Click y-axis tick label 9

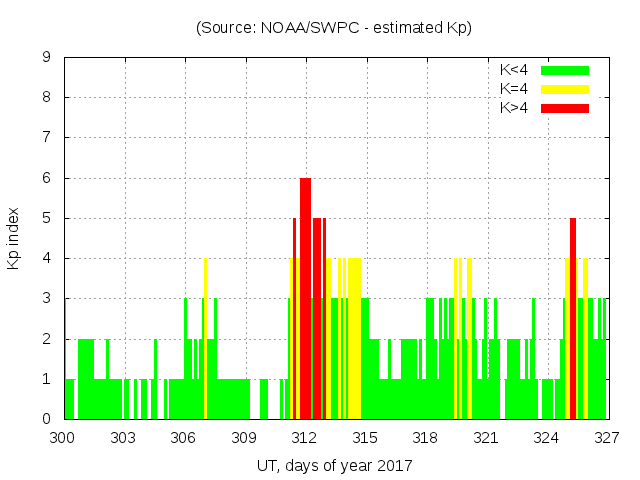tap(47, 57)
